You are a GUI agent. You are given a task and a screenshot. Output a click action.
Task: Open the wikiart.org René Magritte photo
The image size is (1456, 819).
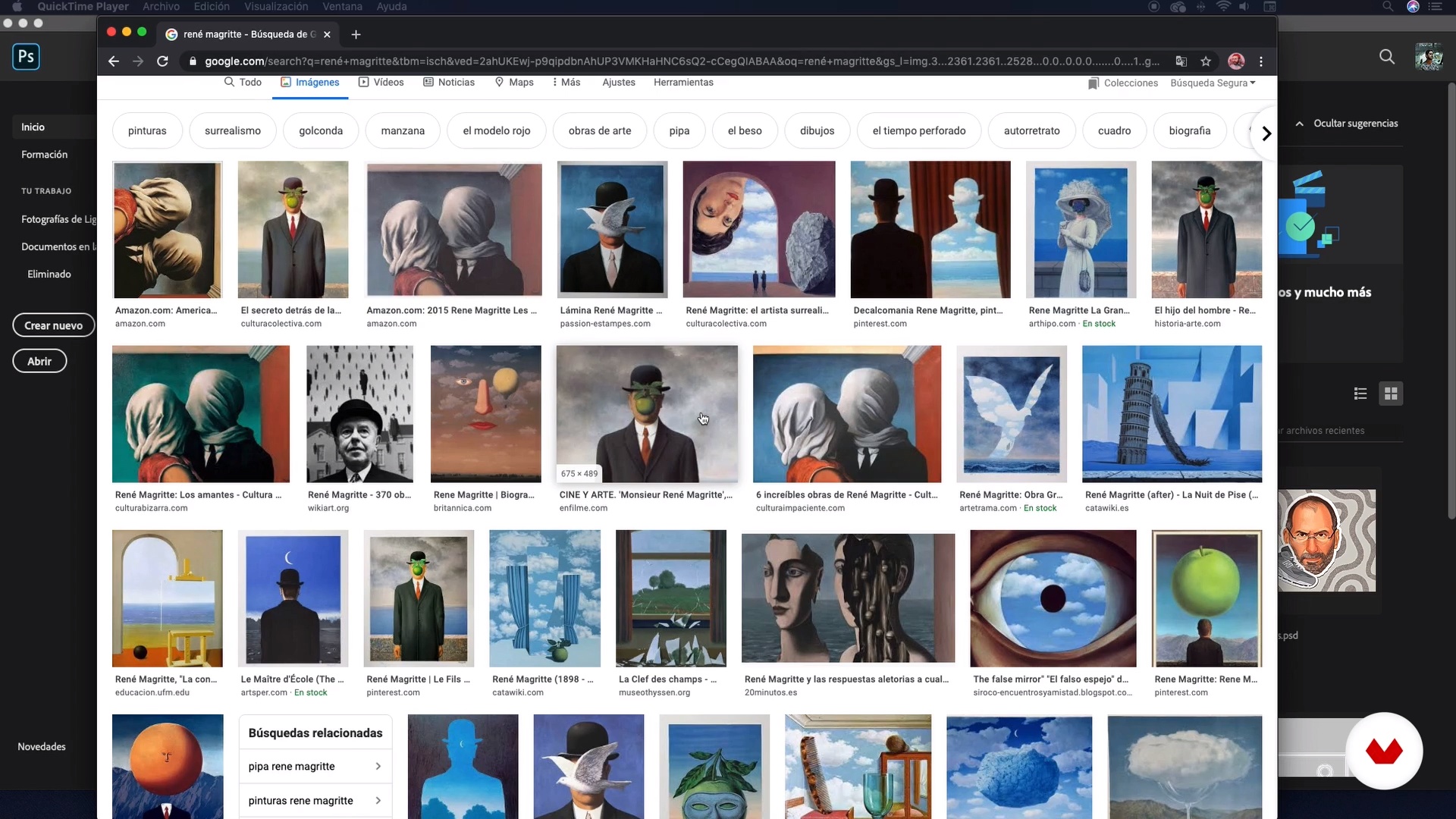[359, 414]
